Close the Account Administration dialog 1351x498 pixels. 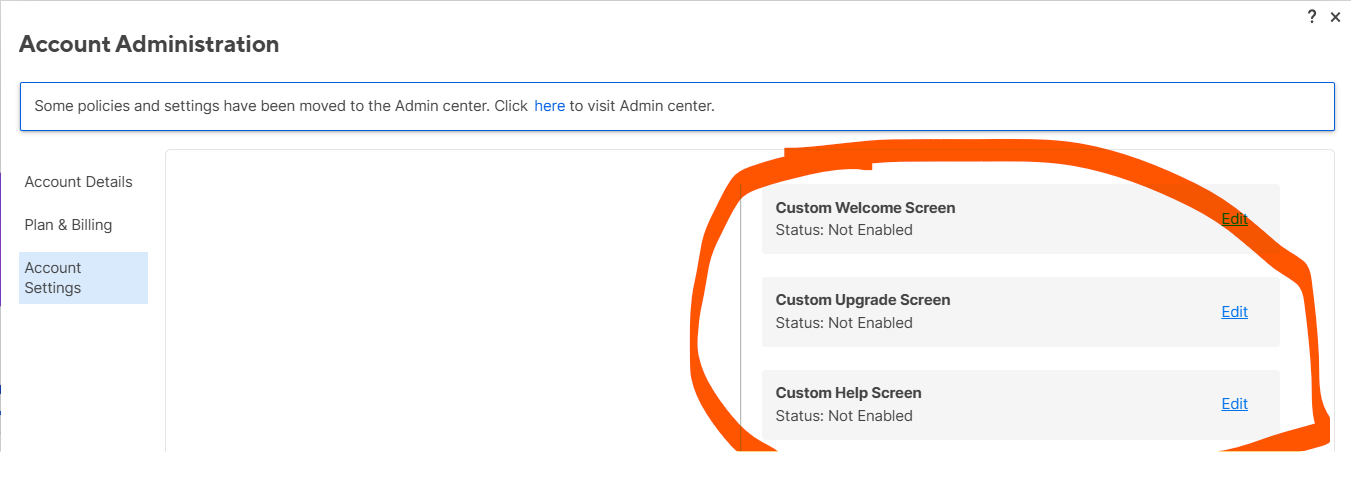pos(1335,17)
